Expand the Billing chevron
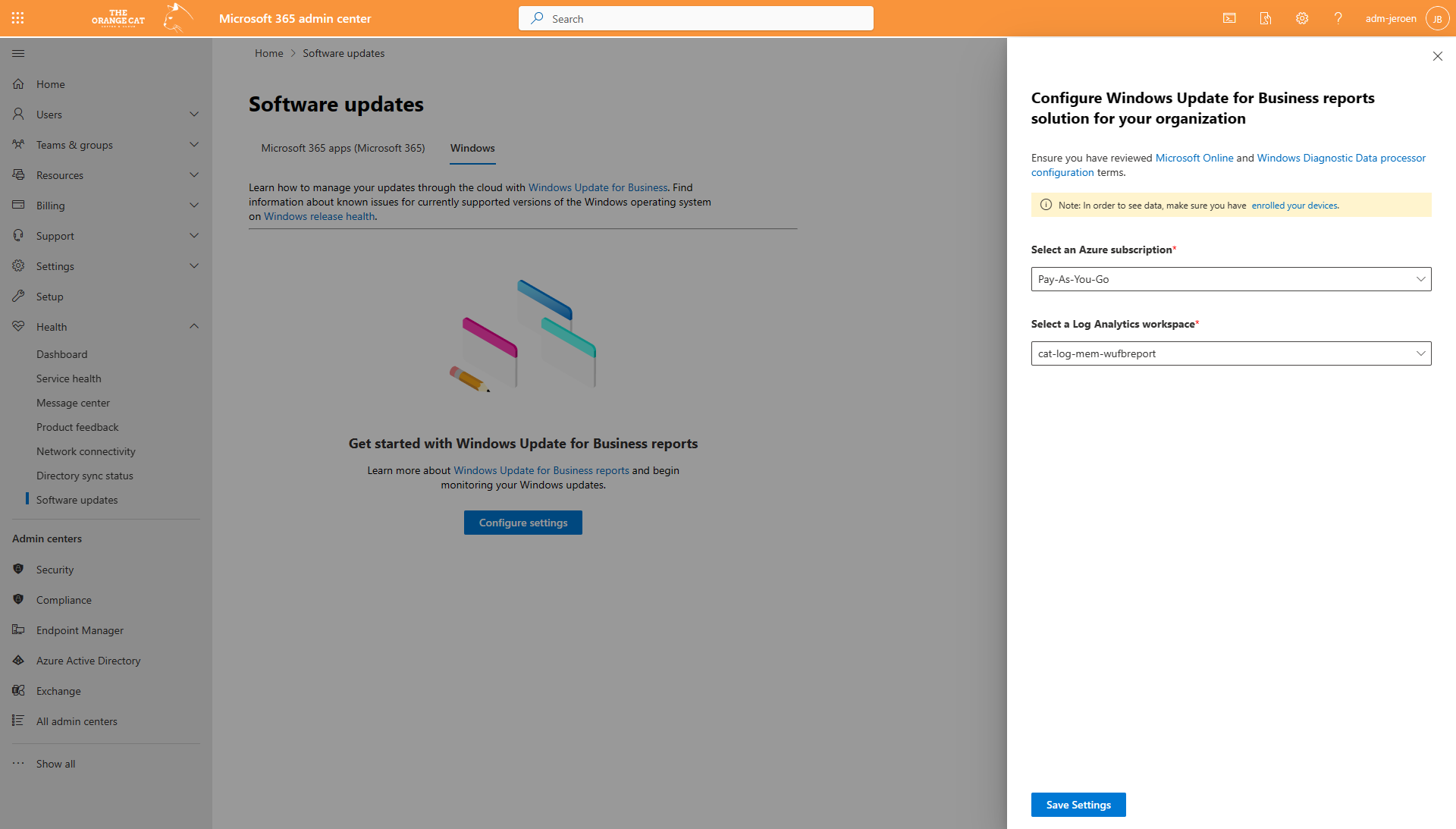 click(x=194, y=206)
